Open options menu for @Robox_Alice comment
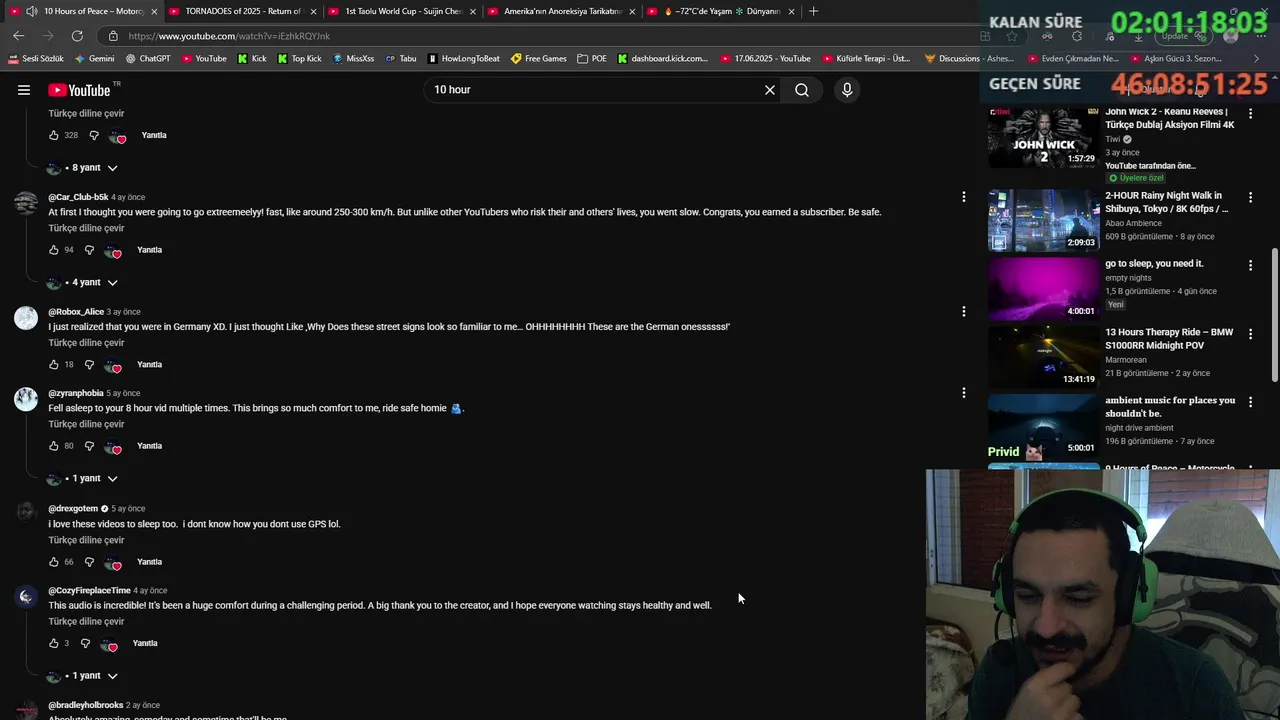The height and width of the screenshot is (720, 1280). pyautogui.click(x=964, y=311)
